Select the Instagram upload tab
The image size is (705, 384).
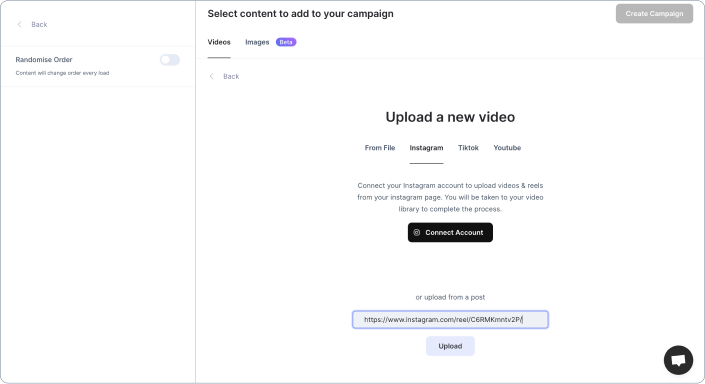(x=426, y=148)
